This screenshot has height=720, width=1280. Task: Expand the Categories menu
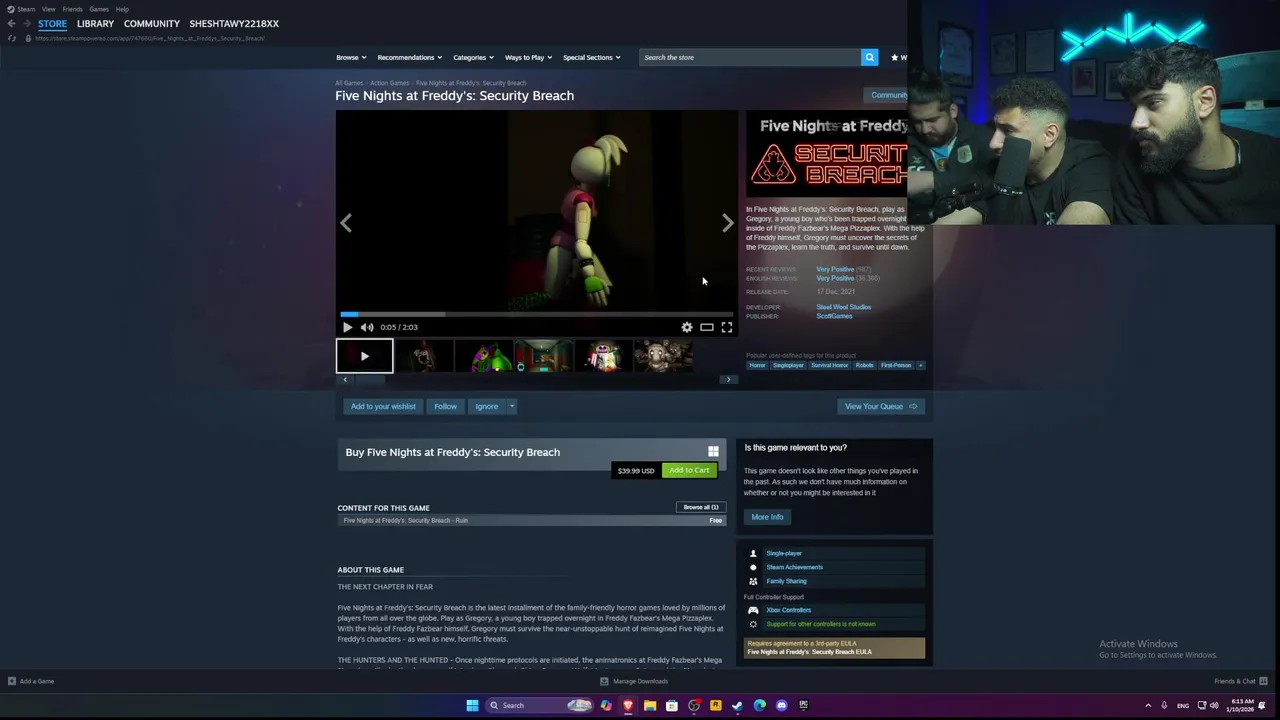(x=473, y=57)
